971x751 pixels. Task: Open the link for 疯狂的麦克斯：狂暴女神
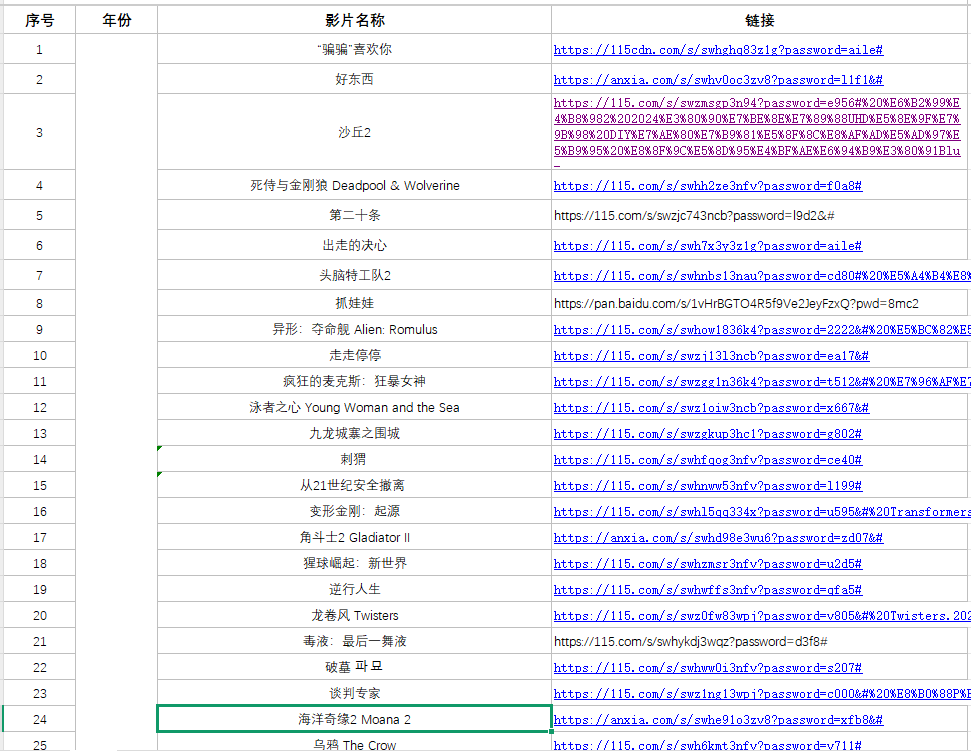[x=762, y=382]
